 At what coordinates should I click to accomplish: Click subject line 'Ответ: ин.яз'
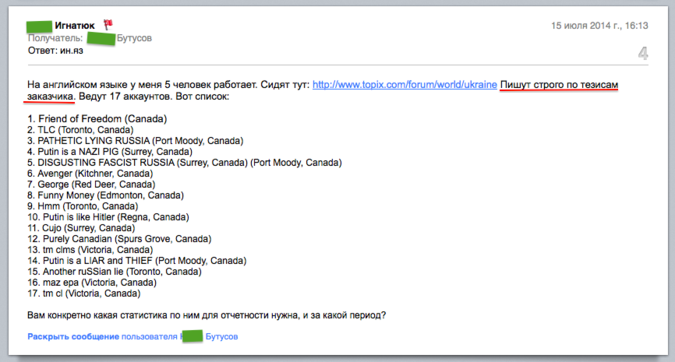pos(56,51)
